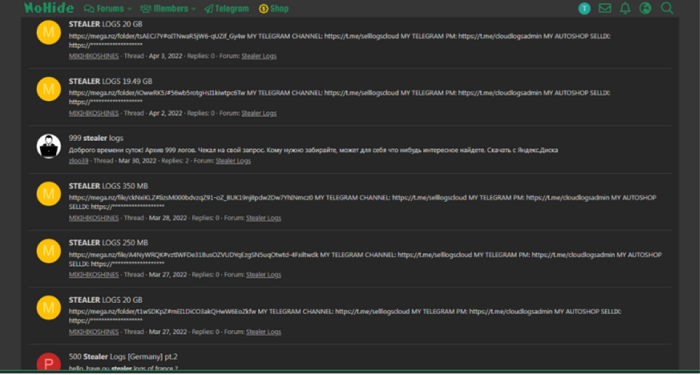
Task: Open the STEALER LOGS 19.49 GB thread title
Action: point(111,81)
